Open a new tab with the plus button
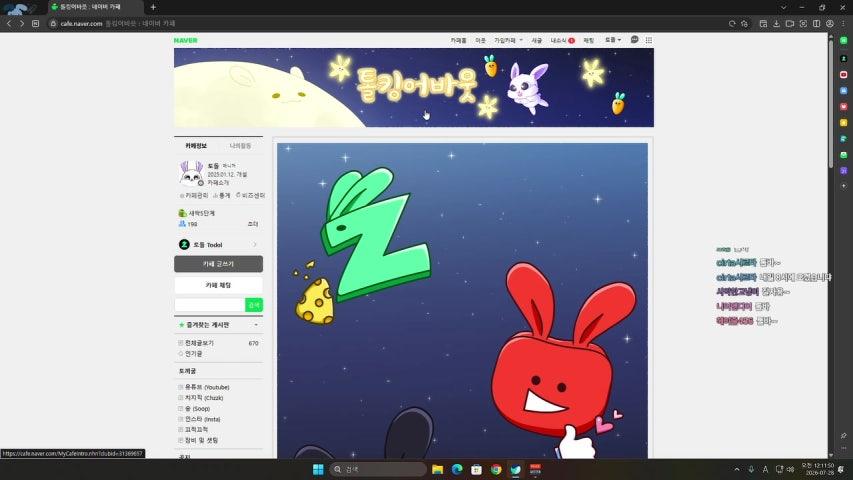 click(x=153, y=7)
